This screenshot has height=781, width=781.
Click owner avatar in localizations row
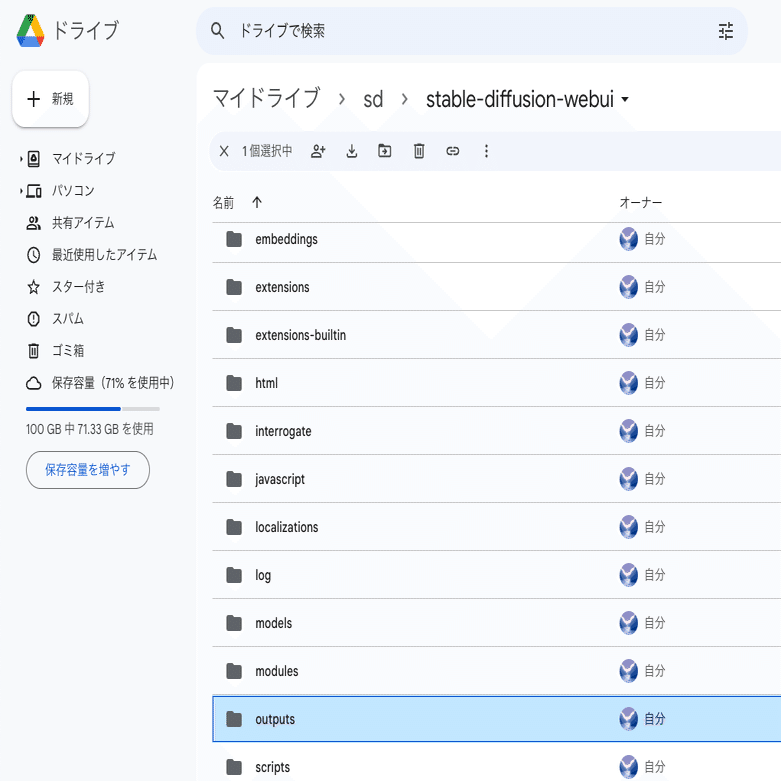(x=629, y=527)
